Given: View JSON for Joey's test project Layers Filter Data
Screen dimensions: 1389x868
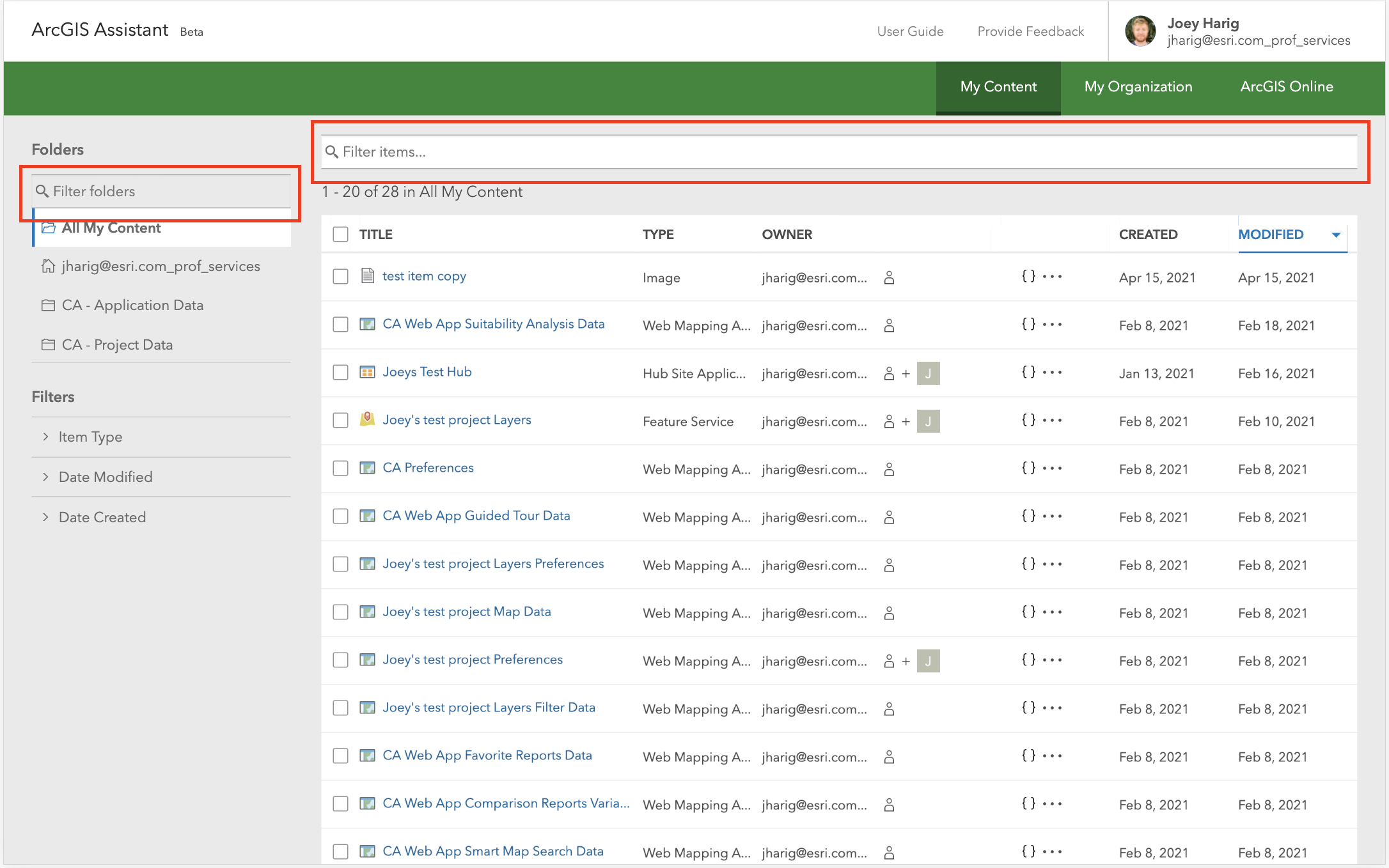Looking at the screenshot, I should pos(1028,708).
